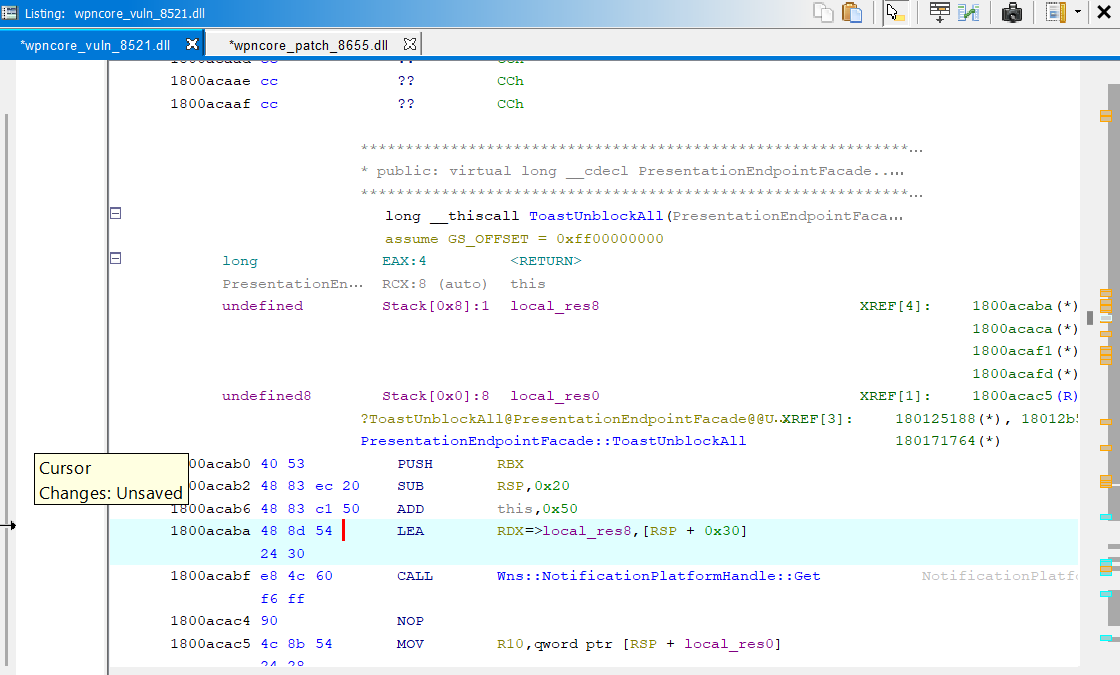Image resolution: width=1120 pixels, height=675 pixels.
Task: Click the ADD mnemonic
Action: click(x=410, y=509)
